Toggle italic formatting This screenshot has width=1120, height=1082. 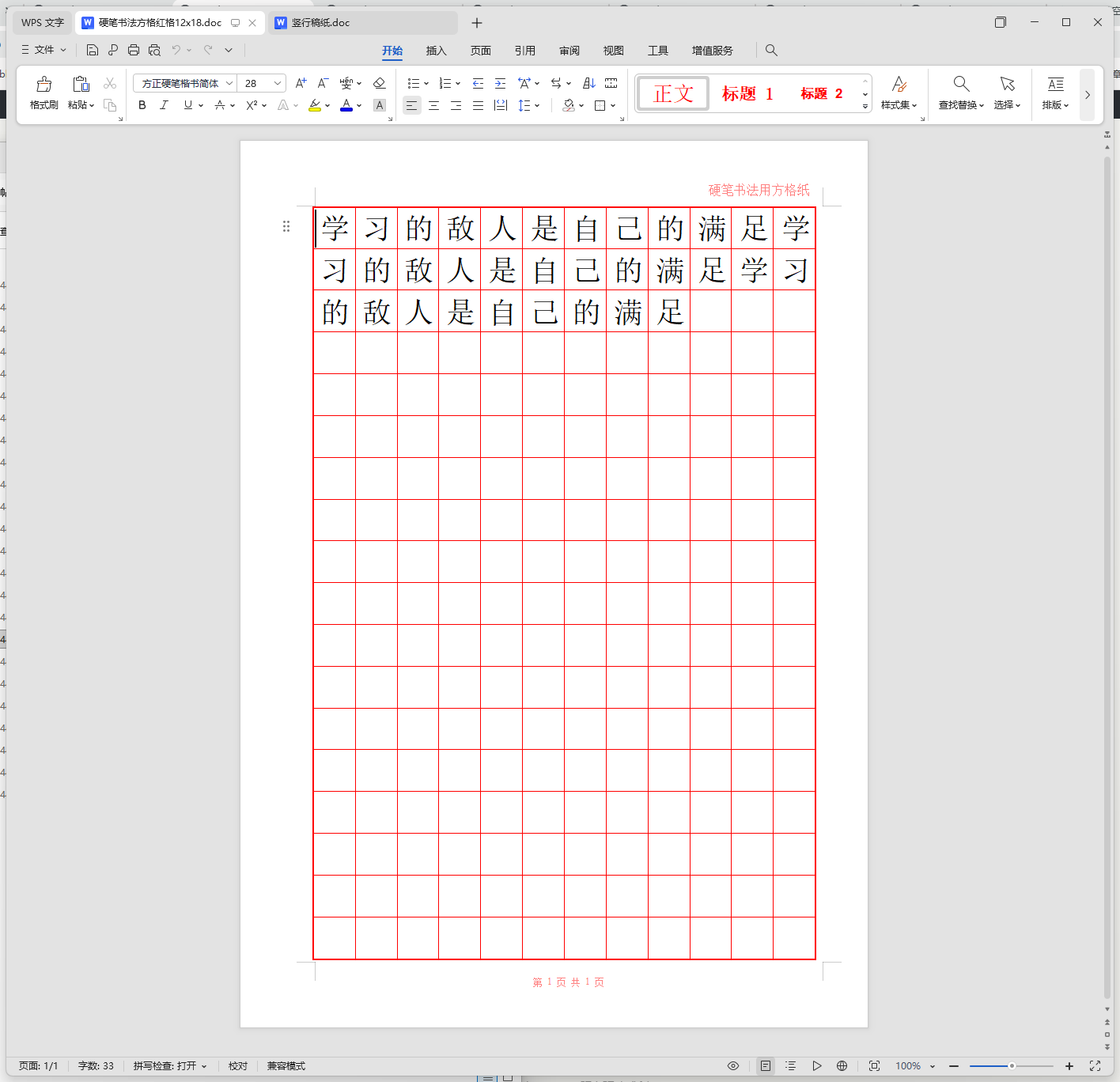pos(164,105)
